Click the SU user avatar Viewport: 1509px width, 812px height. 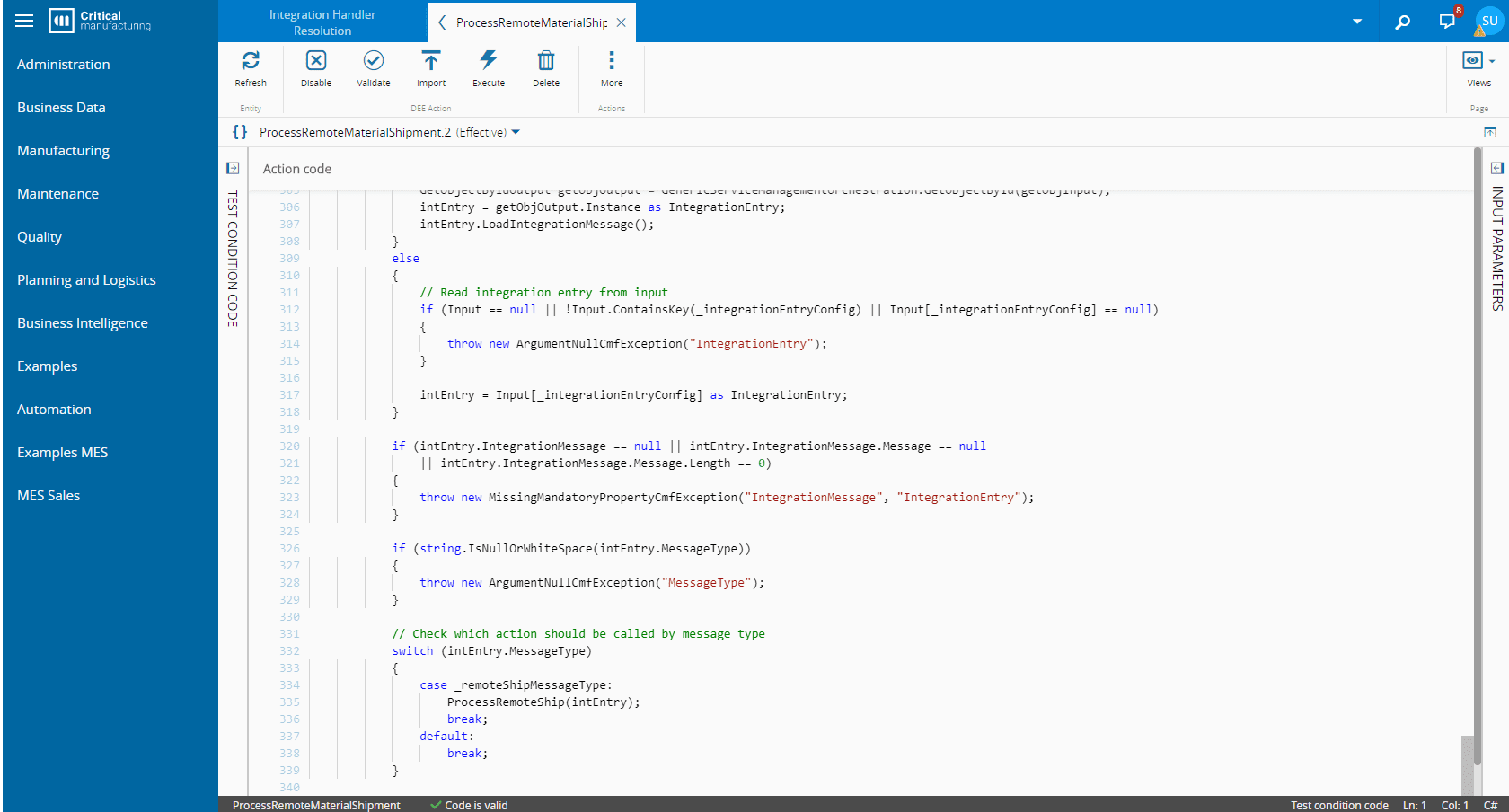pos(1489,21)
